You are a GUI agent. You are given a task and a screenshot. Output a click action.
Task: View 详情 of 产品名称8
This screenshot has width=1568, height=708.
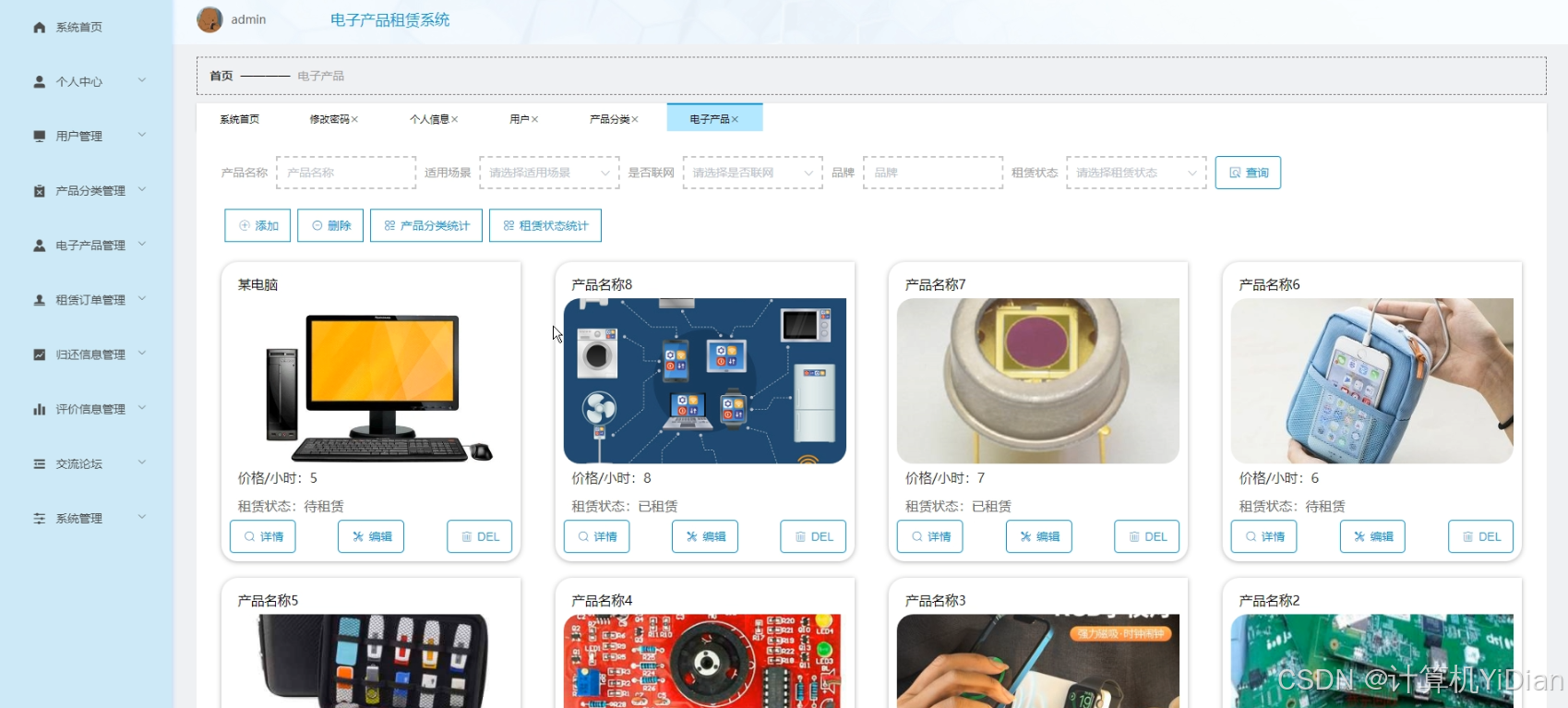coord(597,536)
